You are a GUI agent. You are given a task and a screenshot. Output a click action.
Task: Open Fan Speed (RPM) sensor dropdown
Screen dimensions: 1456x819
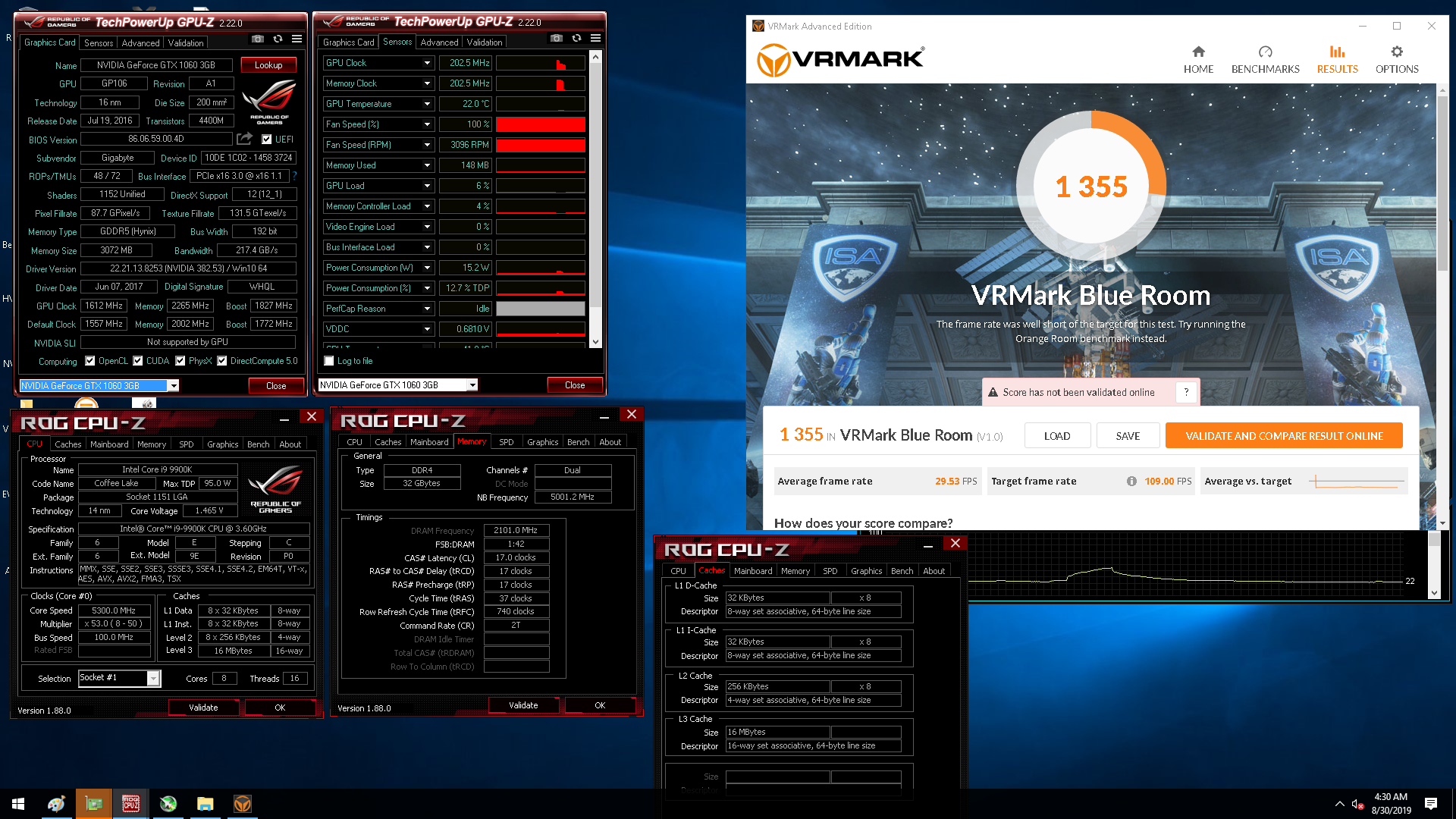pos(427,145)
